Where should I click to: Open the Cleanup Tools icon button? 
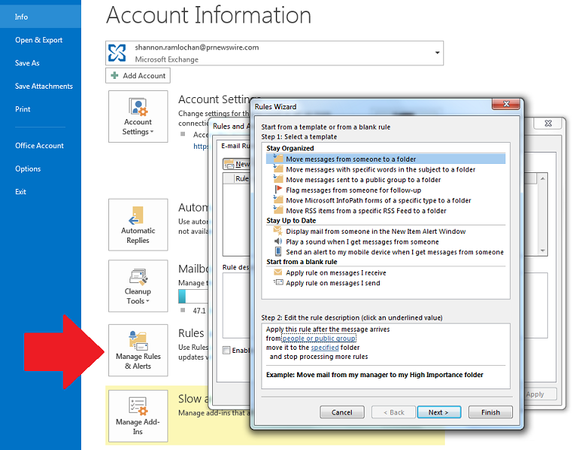tap(138, 286)
